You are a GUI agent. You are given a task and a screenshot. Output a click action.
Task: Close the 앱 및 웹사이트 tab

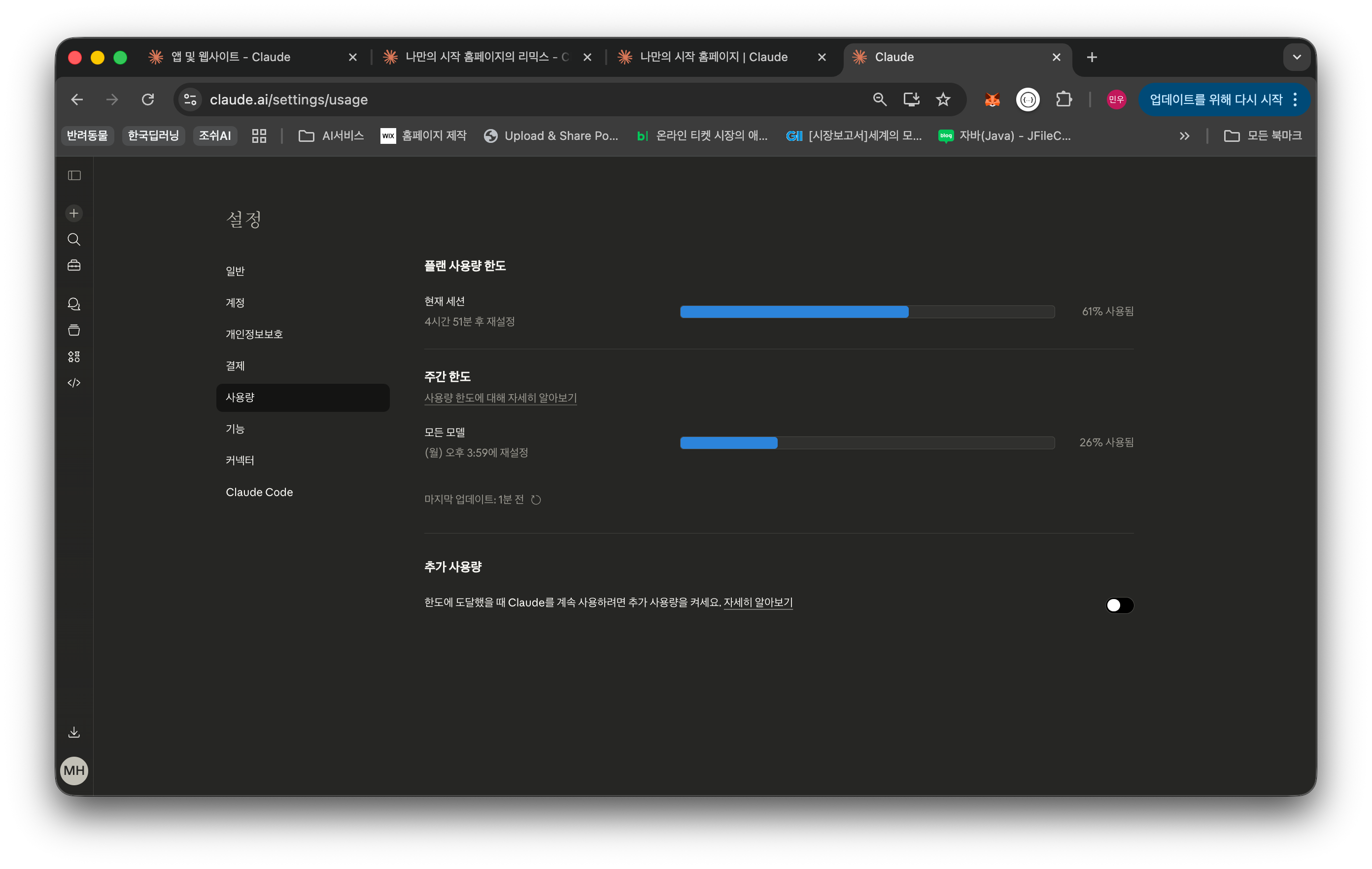coord(353,57)
